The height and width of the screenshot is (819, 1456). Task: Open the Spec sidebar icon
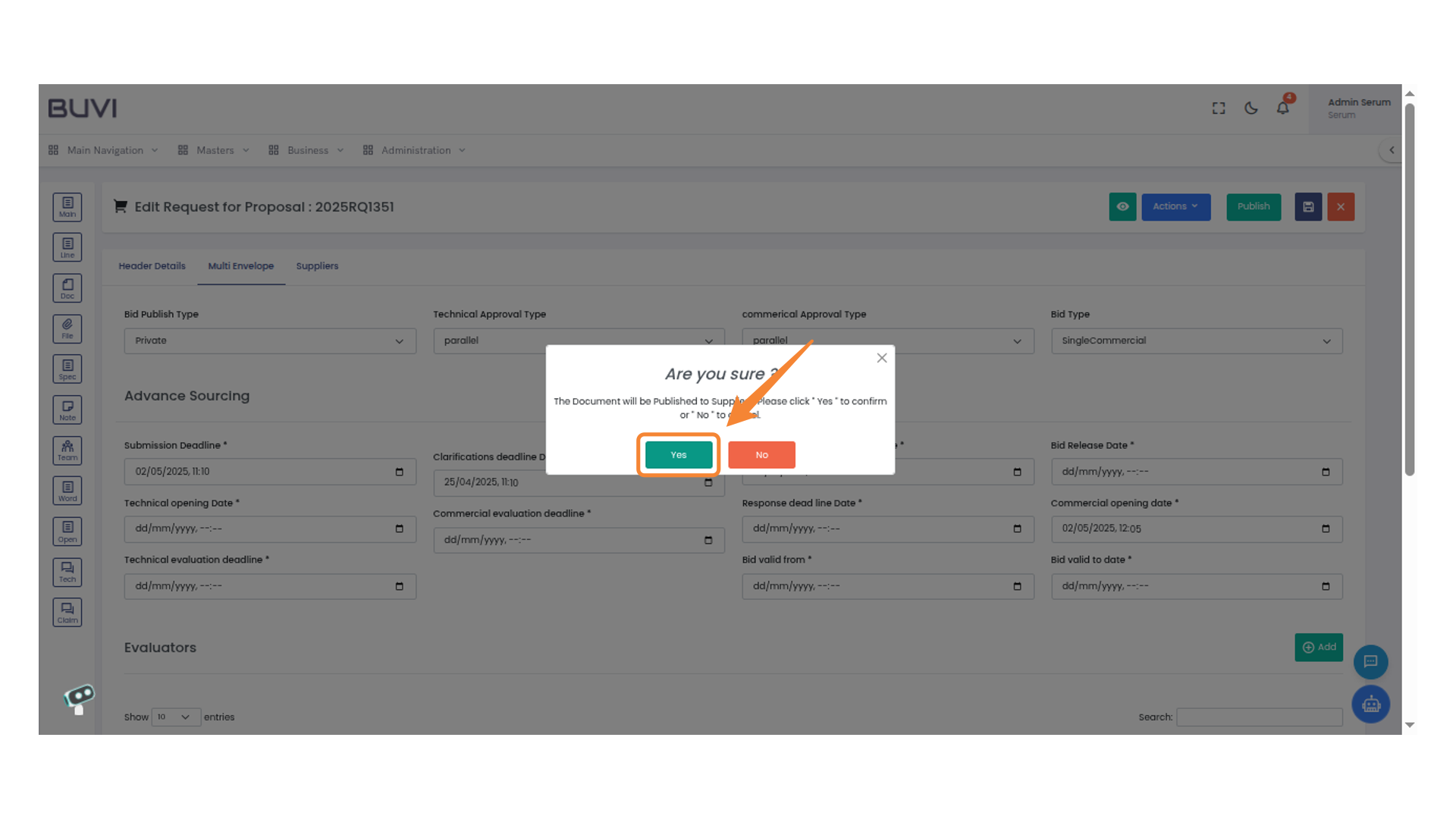67,369
